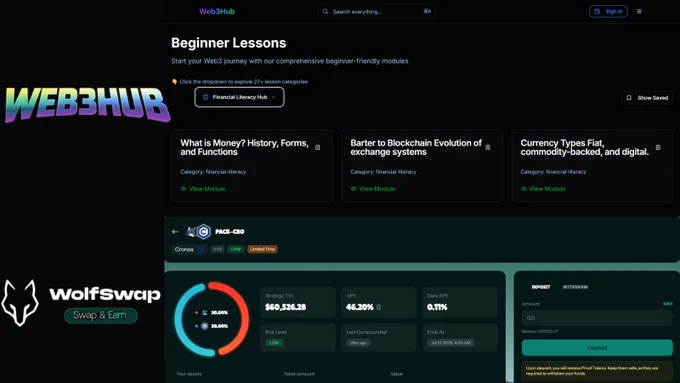
Task: Click the info icon beside APY 46.20%
Action: click(379, 307)
